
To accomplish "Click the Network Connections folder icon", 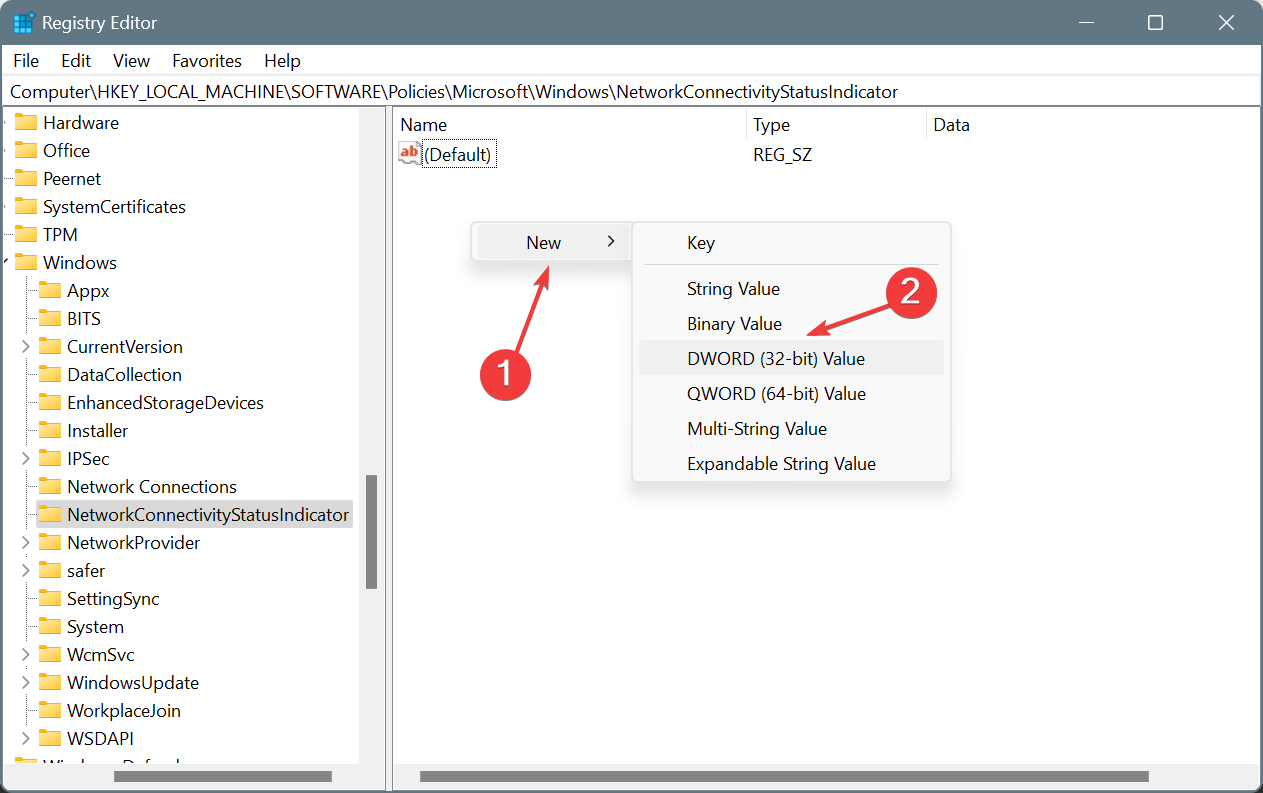I will (x=50, y=486).
